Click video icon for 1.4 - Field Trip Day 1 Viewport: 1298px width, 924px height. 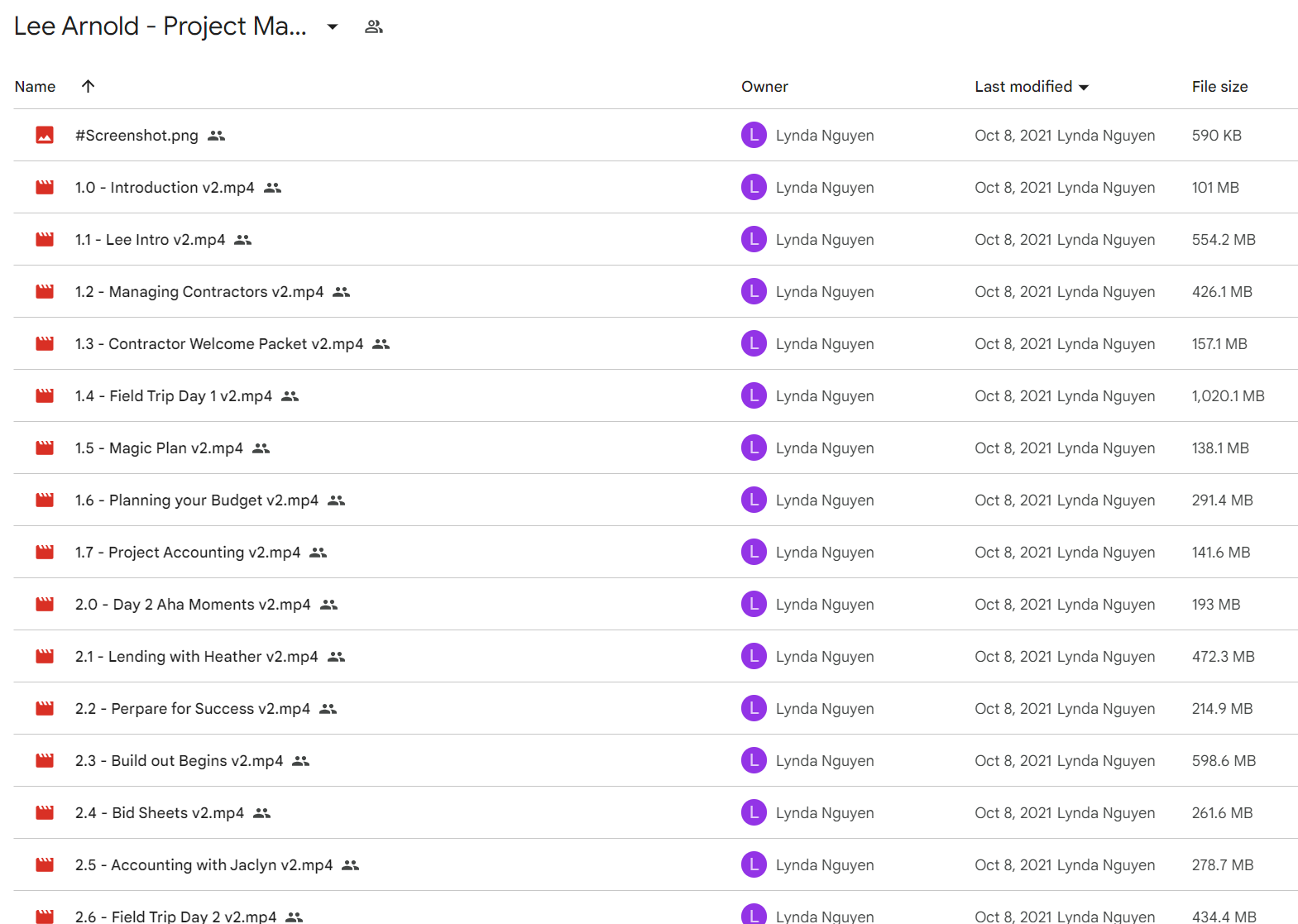[x=45, y=395]
